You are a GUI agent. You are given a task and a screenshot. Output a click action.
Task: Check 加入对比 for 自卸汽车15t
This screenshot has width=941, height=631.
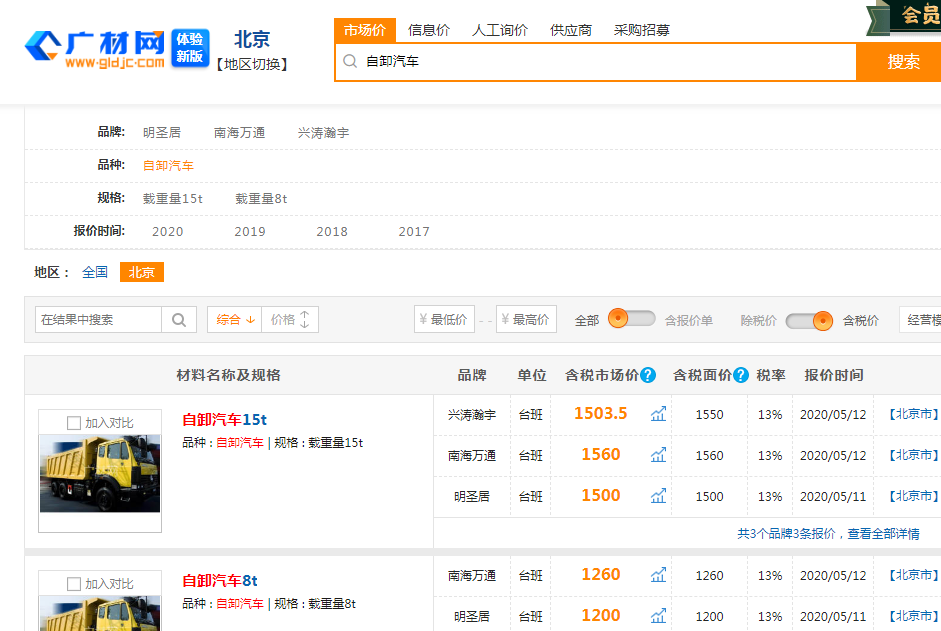(74, 423)
